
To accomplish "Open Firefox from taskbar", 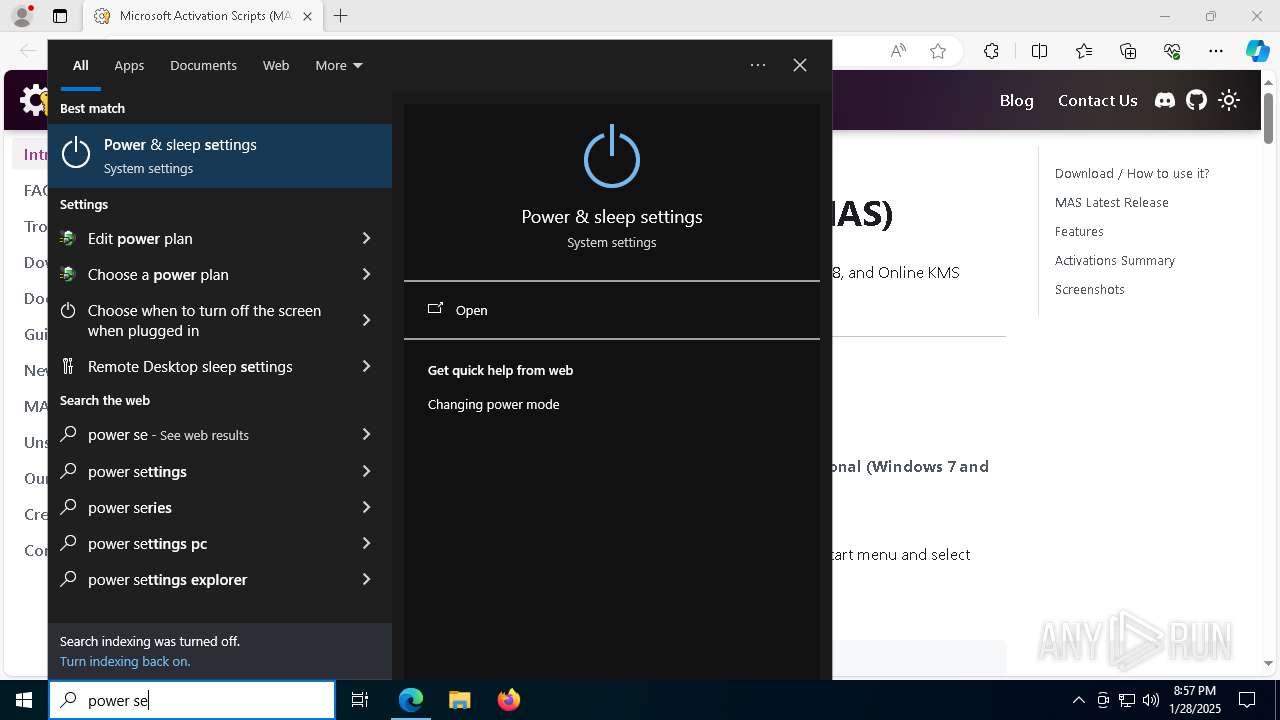I will 508,700.
